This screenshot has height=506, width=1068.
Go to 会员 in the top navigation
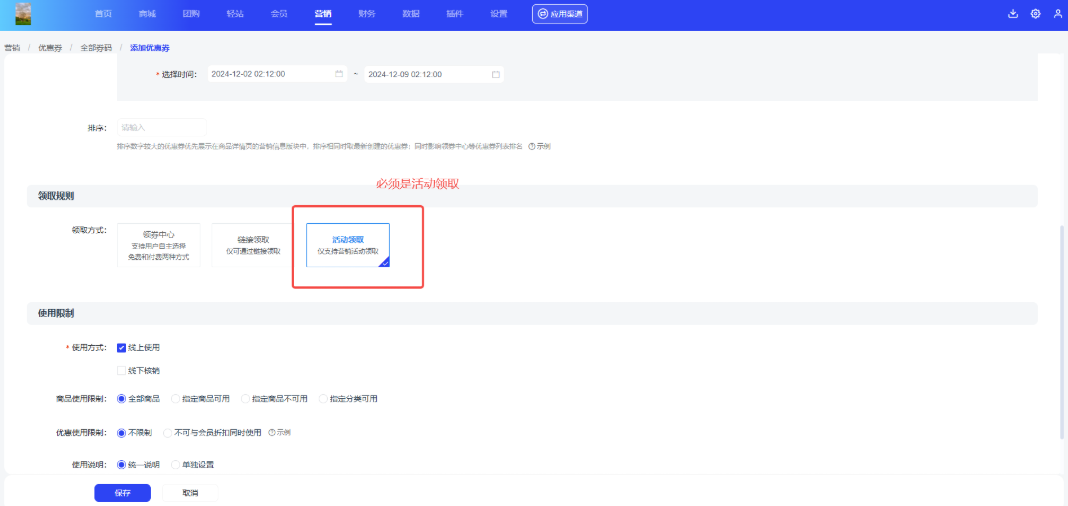coord(279,14)
